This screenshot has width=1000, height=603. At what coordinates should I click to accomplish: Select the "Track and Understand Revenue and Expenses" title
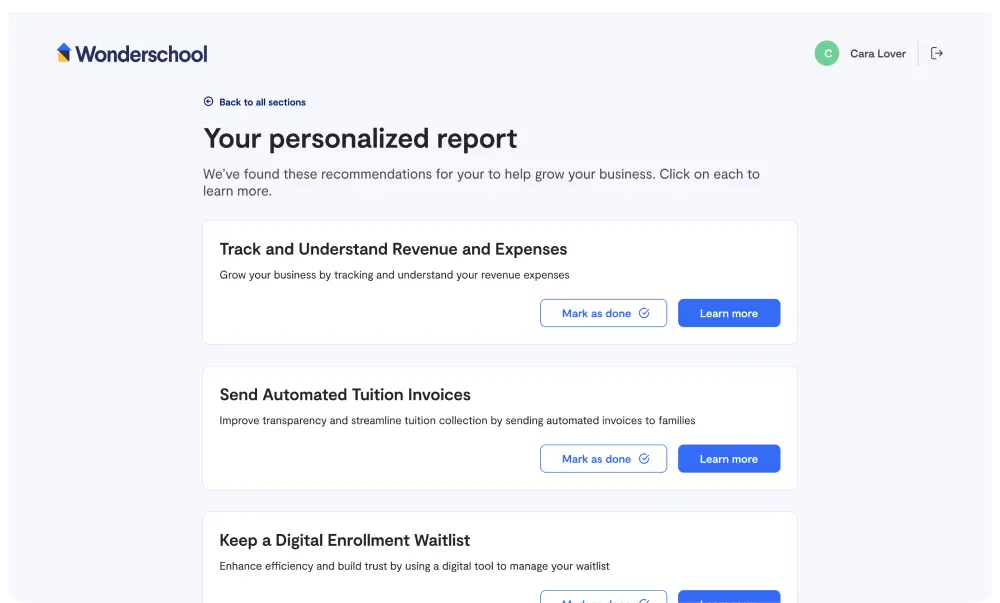click(x=393, y=249)
